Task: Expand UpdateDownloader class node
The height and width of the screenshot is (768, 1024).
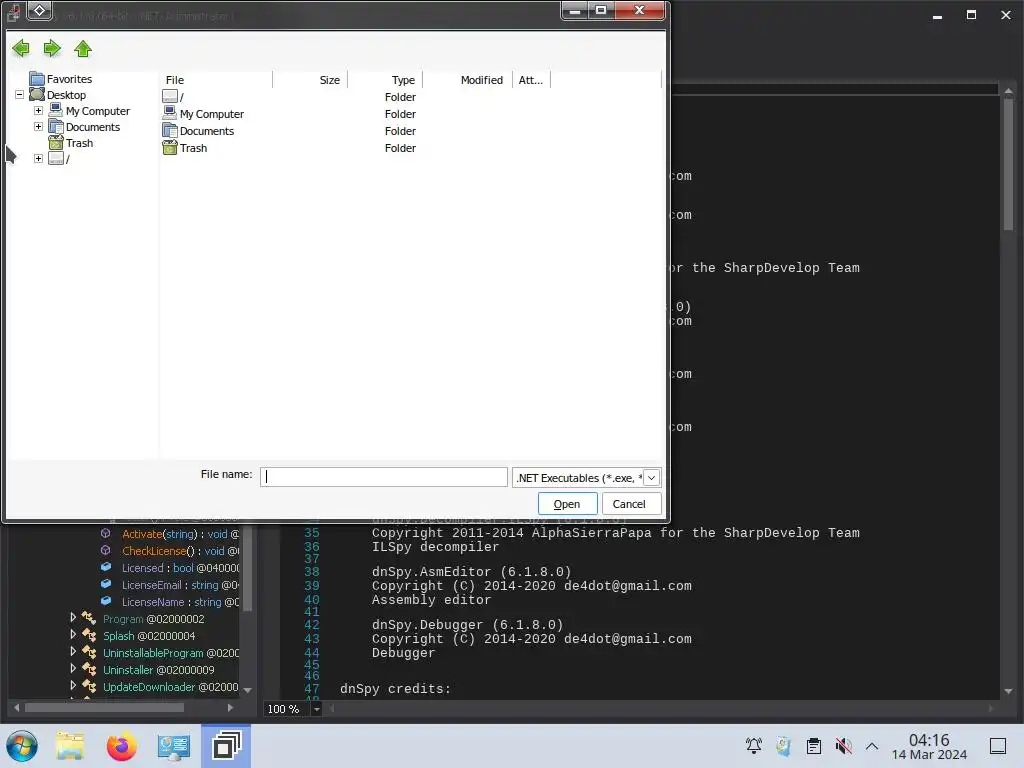Action: [x=73, y=685]
